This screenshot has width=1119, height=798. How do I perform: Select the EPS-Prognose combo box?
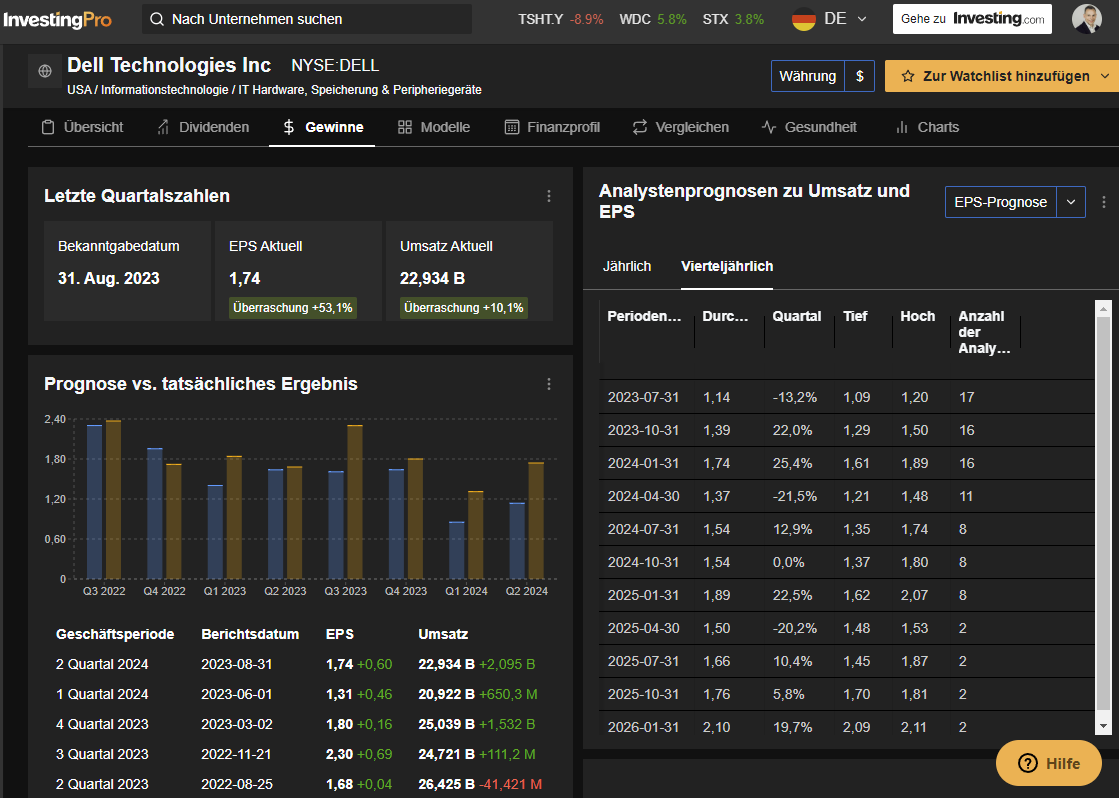tap(1015, 202)
